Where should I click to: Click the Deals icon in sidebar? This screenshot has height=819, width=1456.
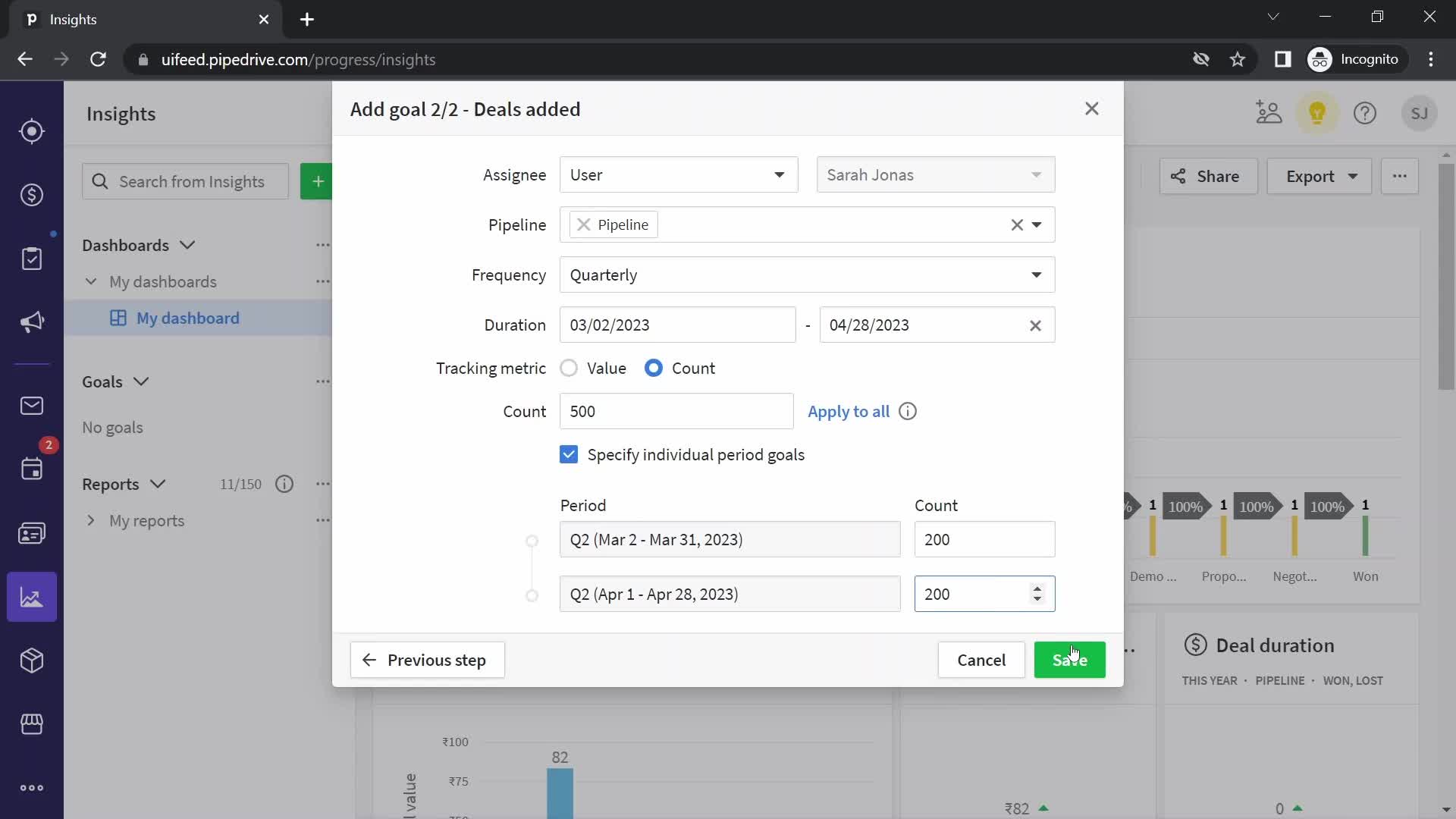coord(32,195)
